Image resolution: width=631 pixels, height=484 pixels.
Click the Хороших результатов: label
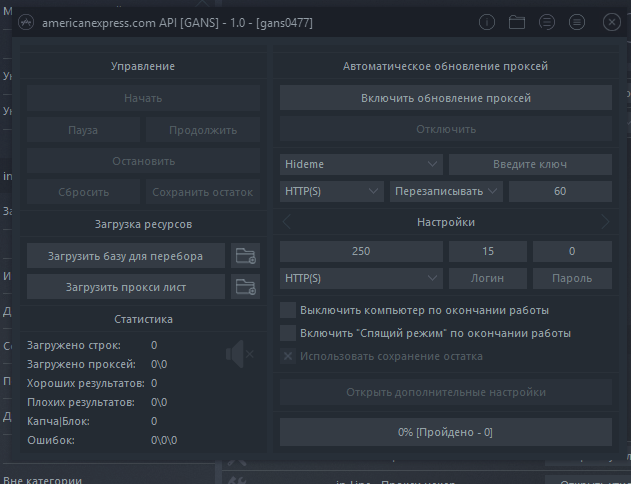tap(86, 383)
